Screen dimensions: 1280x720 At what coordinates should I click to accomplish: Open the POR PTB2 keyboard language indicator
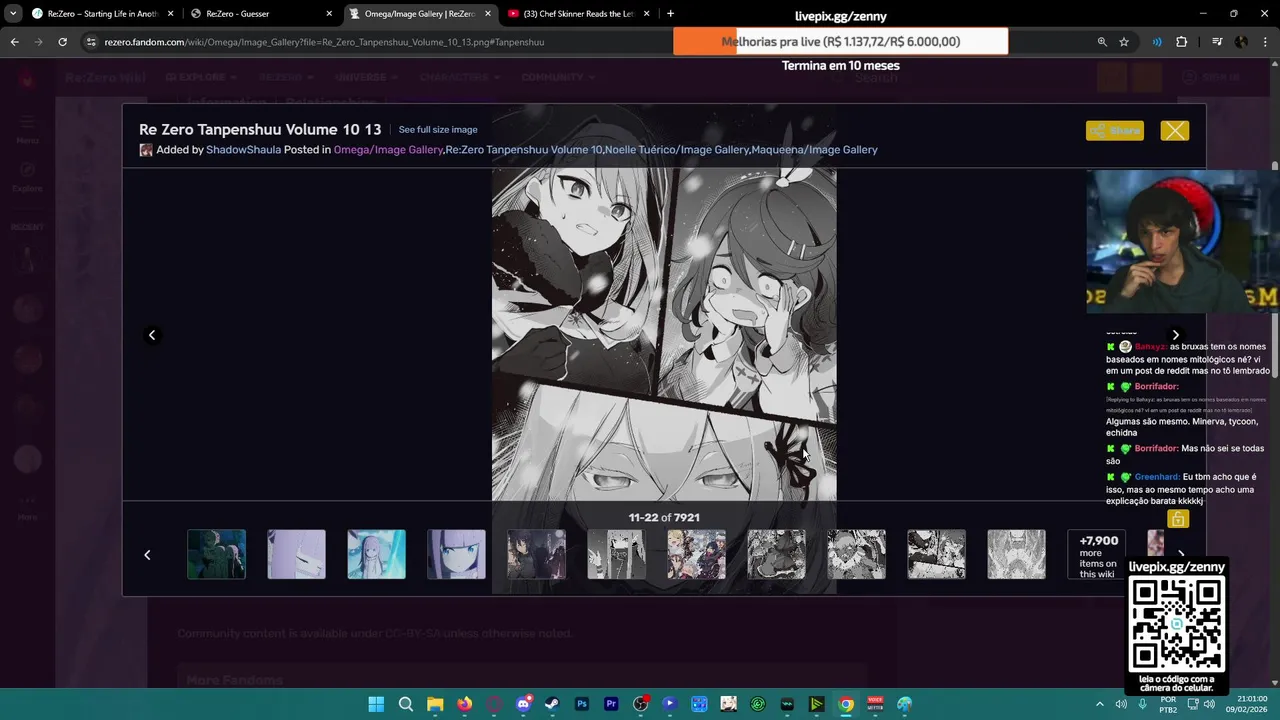[x=1168, y=704]
